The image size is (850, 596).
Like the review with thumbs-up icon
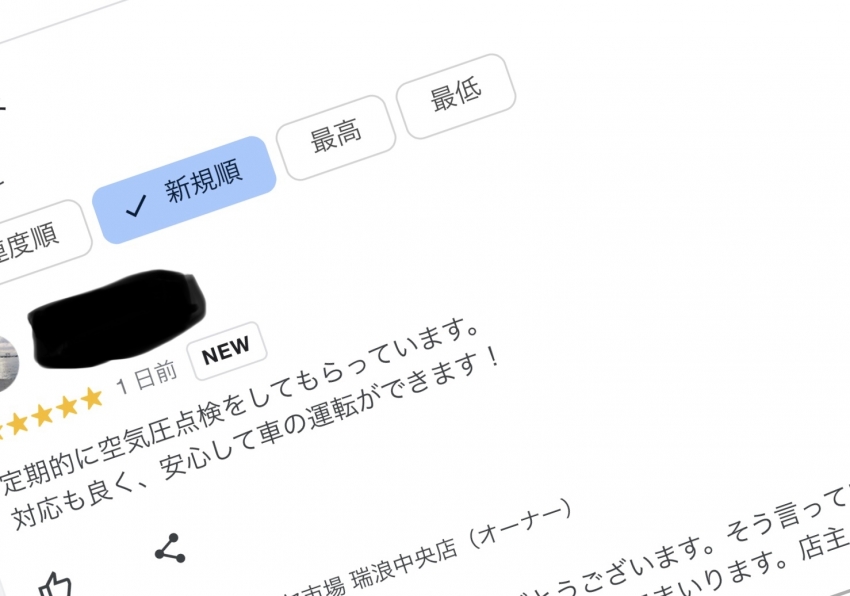(x=56, y=585)
